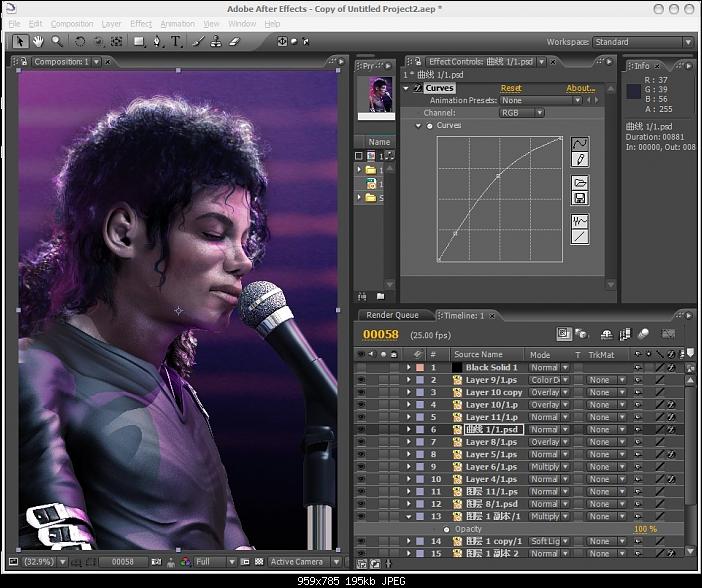The width and height of the screenshot is (702, 588).
Task: Open the Workspace Standard dropdown
Action: coord(643,42)
